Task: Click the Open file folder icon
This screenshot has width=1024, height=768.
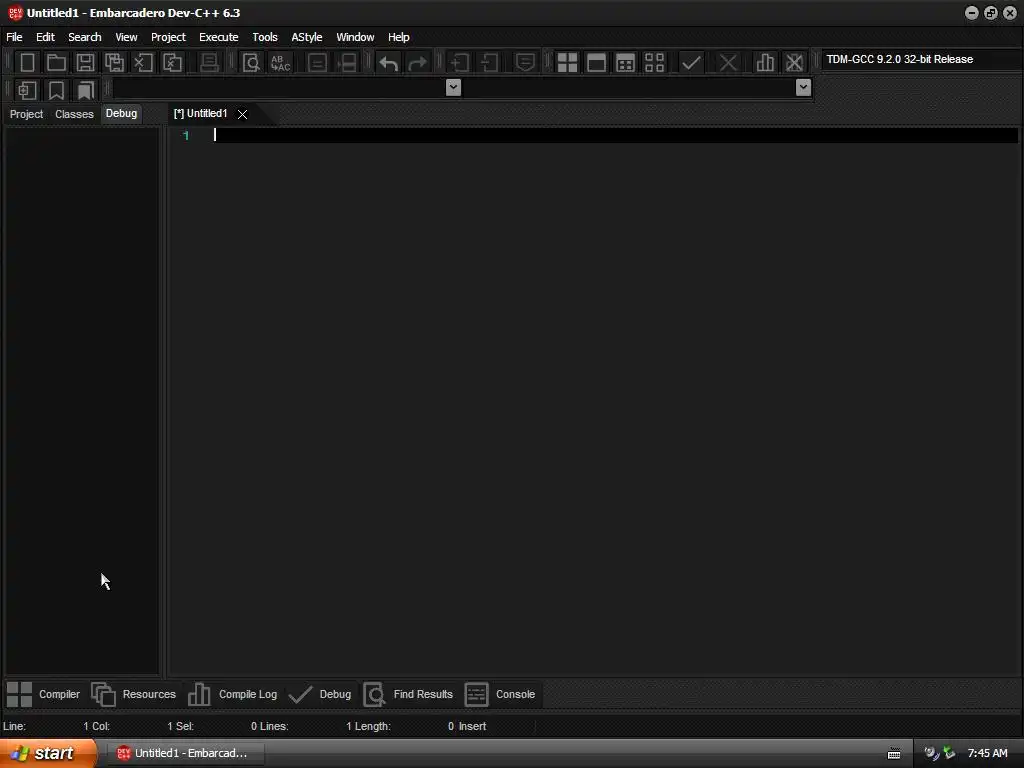Action: [56, 63]
